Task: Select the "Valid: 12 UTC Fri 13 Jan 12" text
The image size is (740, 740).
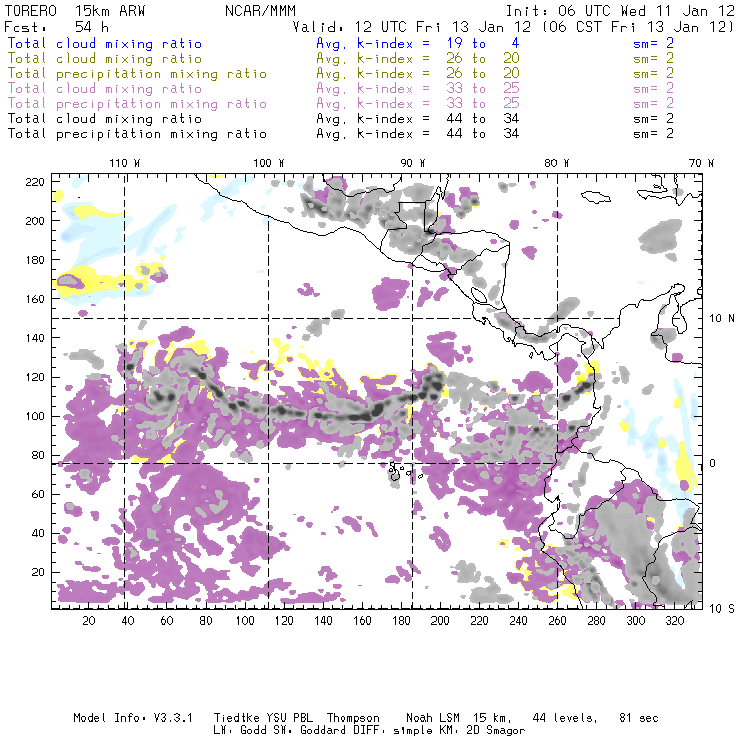Action: [x=412, y=27]
